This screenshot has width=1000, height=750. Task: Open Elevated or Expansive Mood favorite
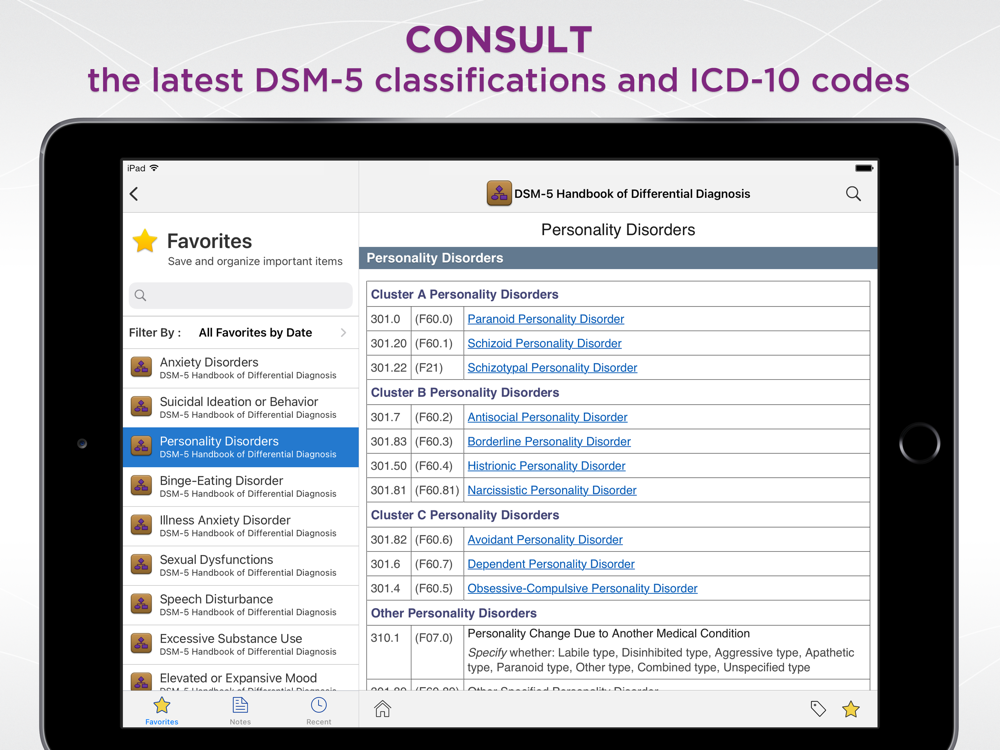pos(240,679)
